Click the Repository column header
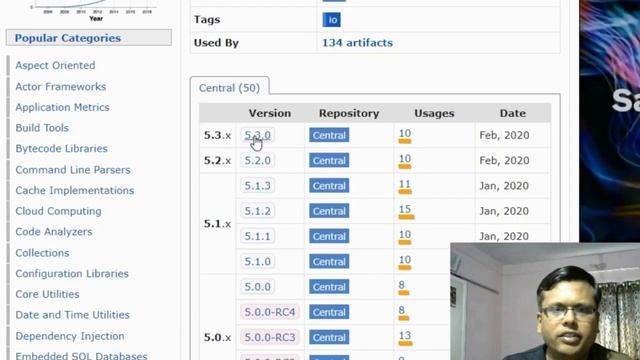The width and height of the screenshot is (640, 360). [x=349, y=113]
